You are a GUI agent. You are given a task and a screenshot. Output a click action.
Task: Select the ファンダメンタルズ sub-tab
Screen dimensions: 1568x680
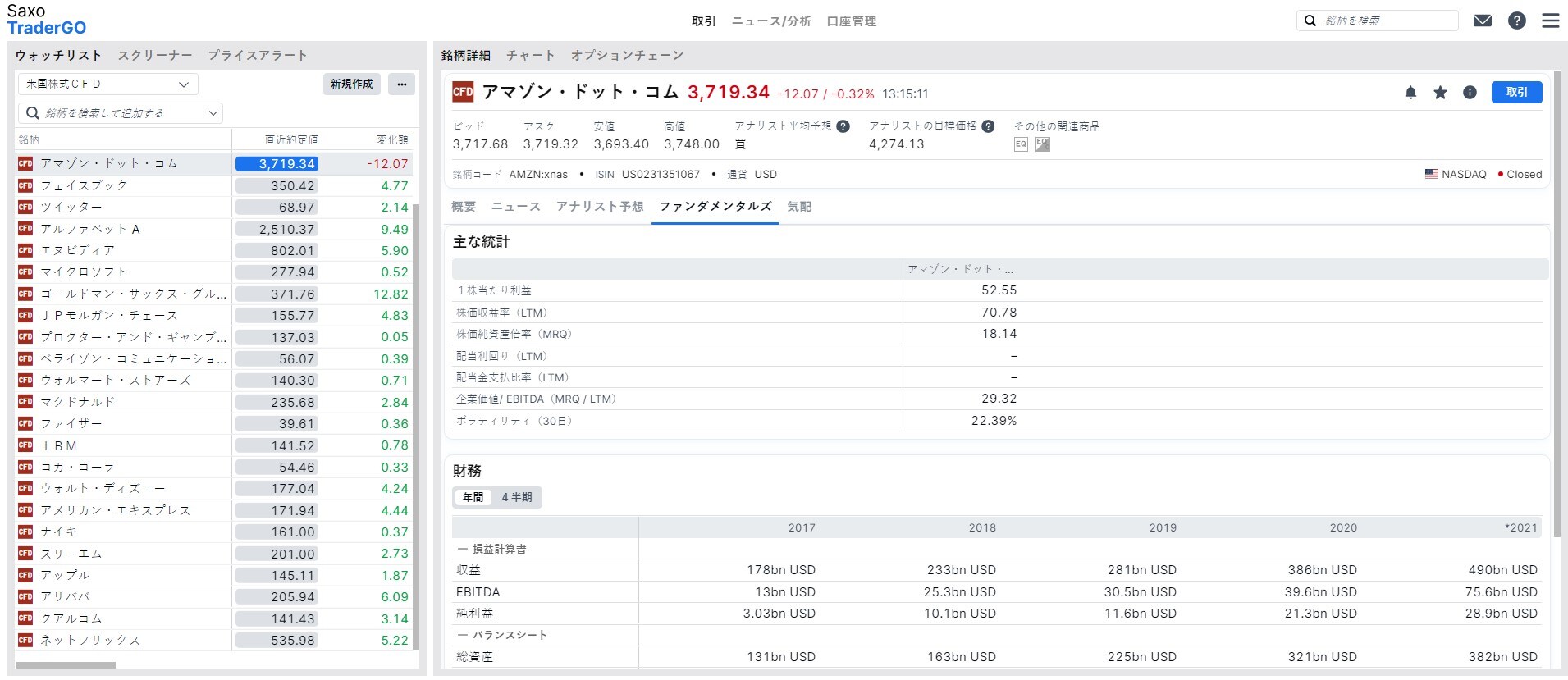pos(715,207)
